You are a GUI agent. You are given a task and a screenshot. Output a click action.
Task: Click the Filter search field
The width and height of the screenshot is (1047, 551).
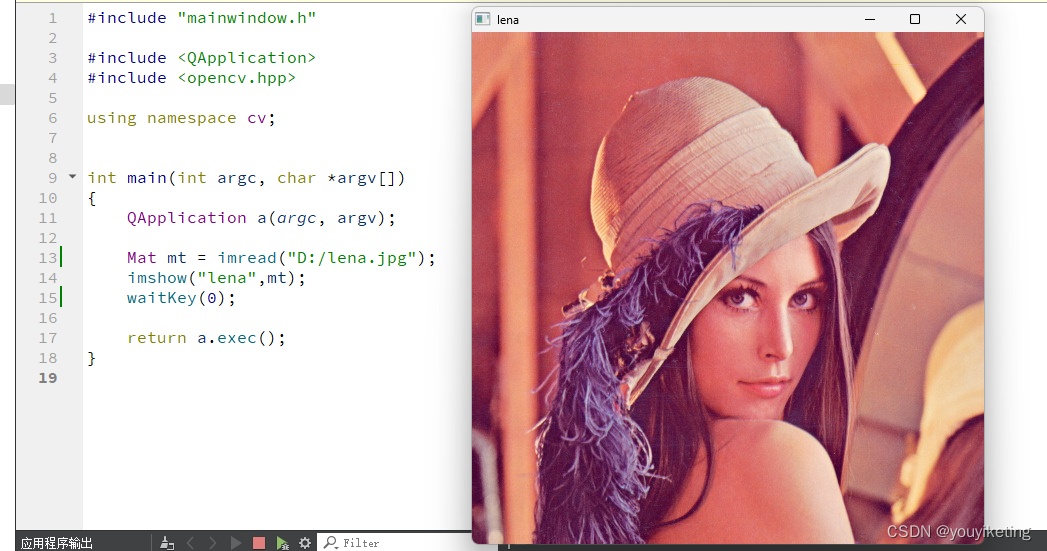(x=407, y=543)
